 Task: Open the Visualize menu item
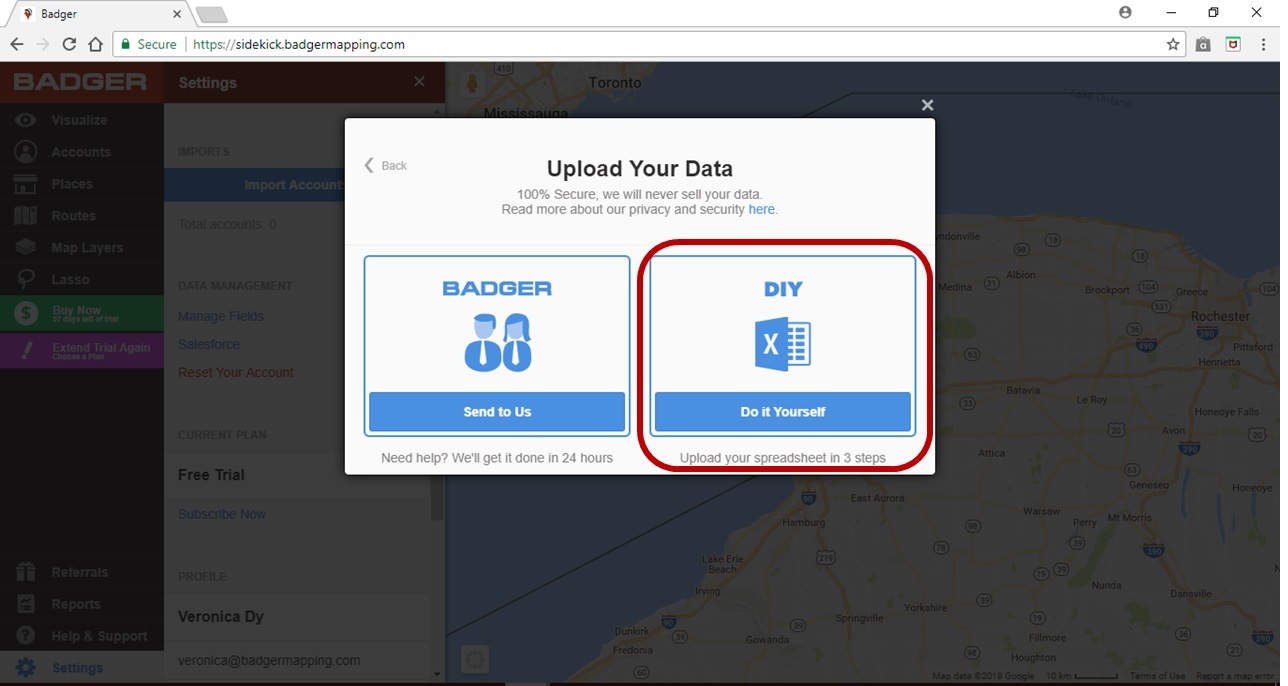click(79, 120)
